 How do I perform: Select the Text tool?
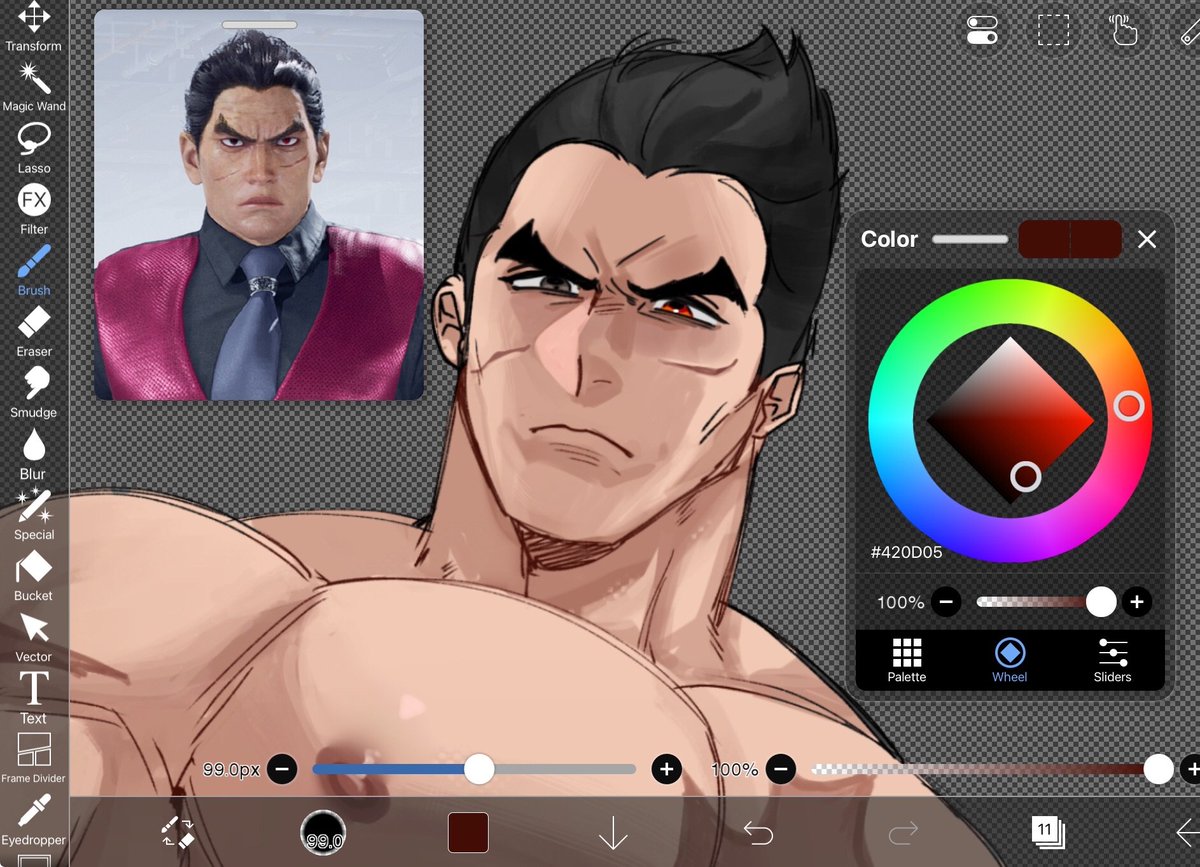click(33, 699)
